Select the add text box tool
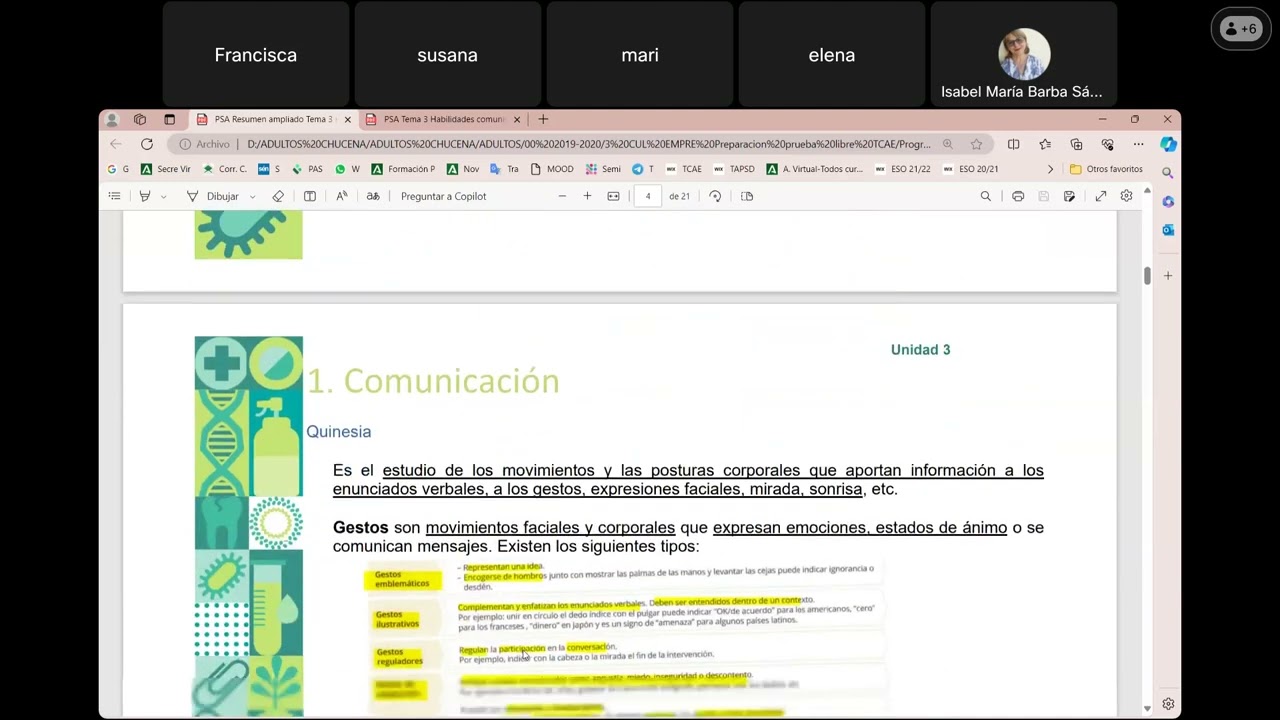 click(x=310, y=196)
